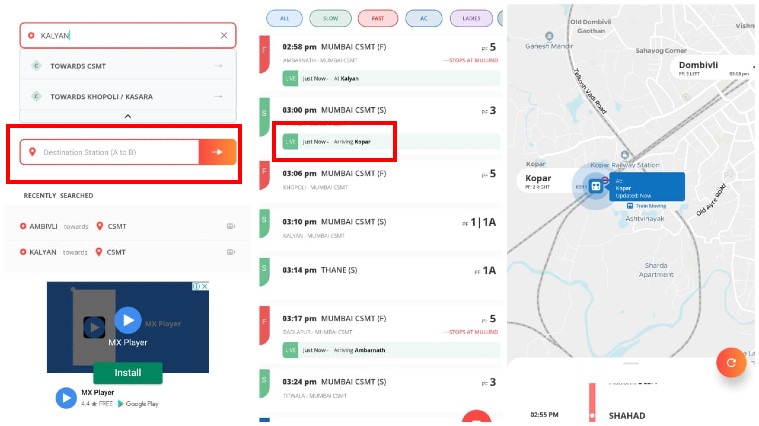The image size is (759, 426).
Task: Open the Google Play link in ad
Action: 138,403
